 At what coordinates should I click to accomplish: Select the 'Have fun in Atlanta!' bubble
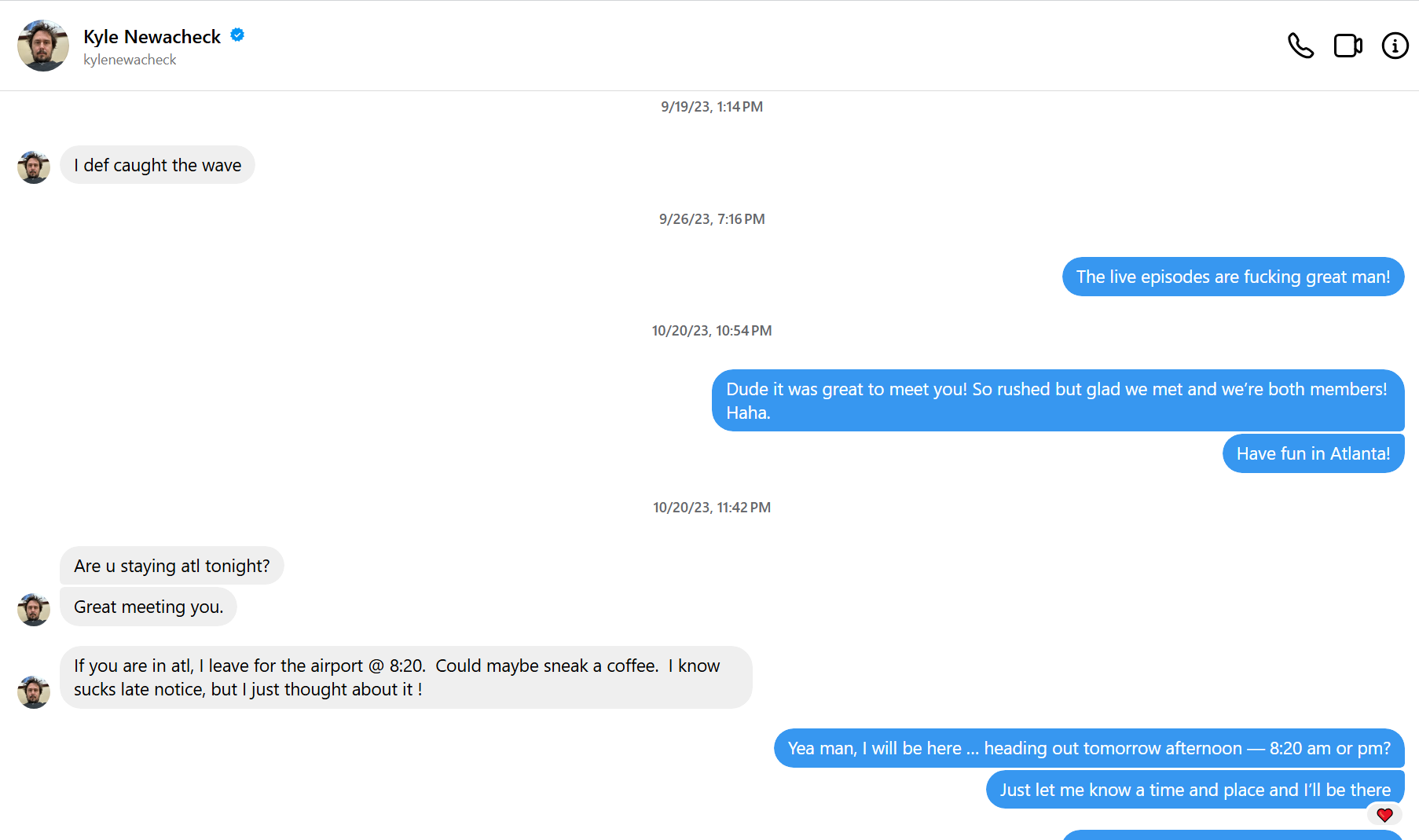(1312, 453)
